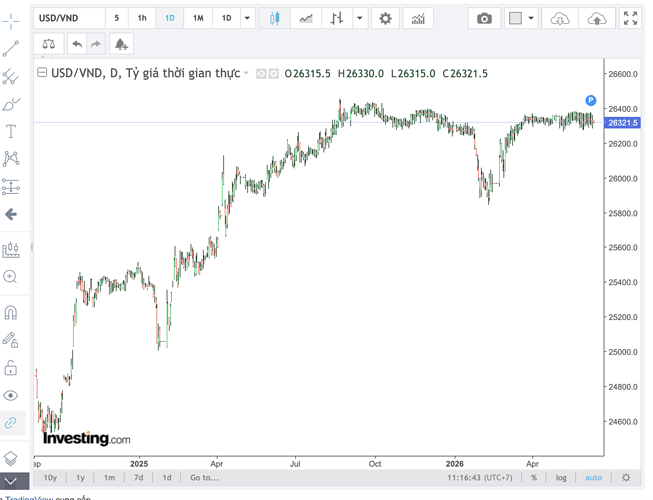Open the legend title dropdown arrow
Screen dimensions: 653x500
246,73
